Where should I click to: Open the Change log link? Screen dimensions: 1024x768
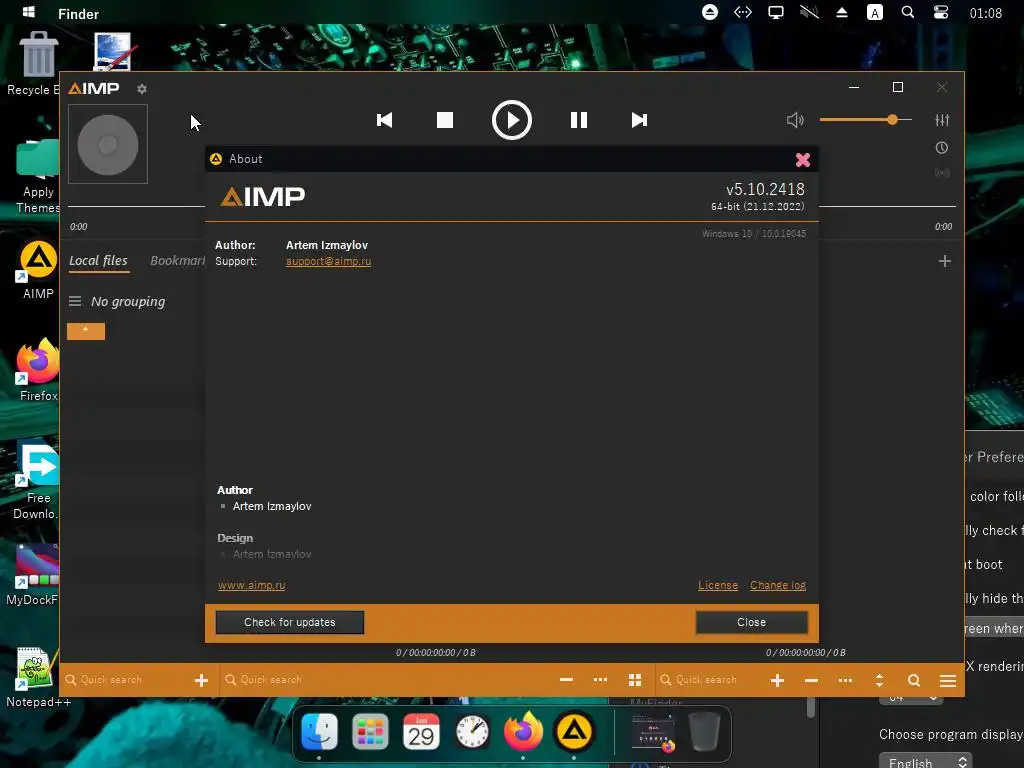click(778, 585)
